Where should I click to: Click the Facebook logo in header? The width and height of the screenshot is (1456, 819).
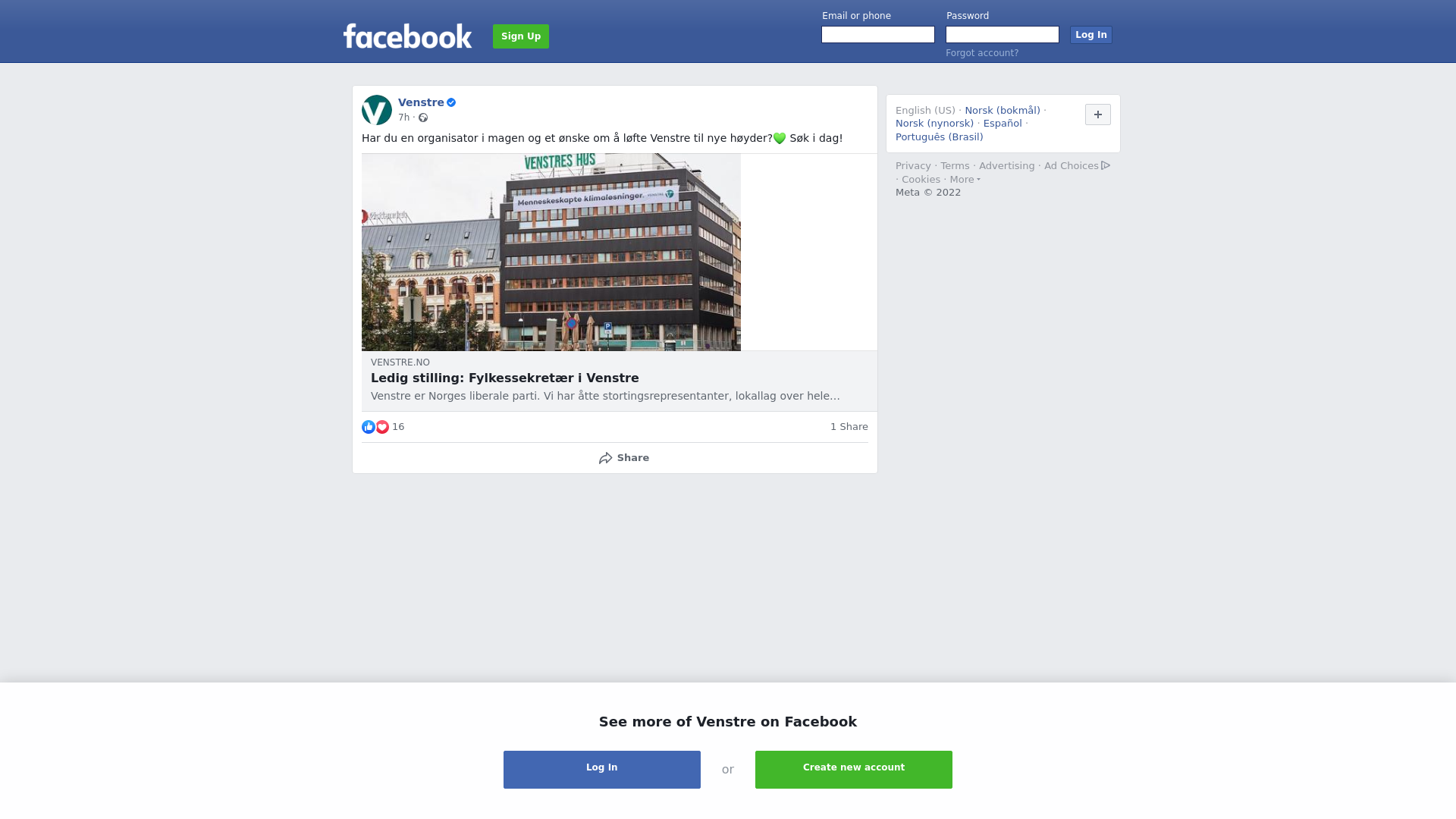click(x=407, y=36)
